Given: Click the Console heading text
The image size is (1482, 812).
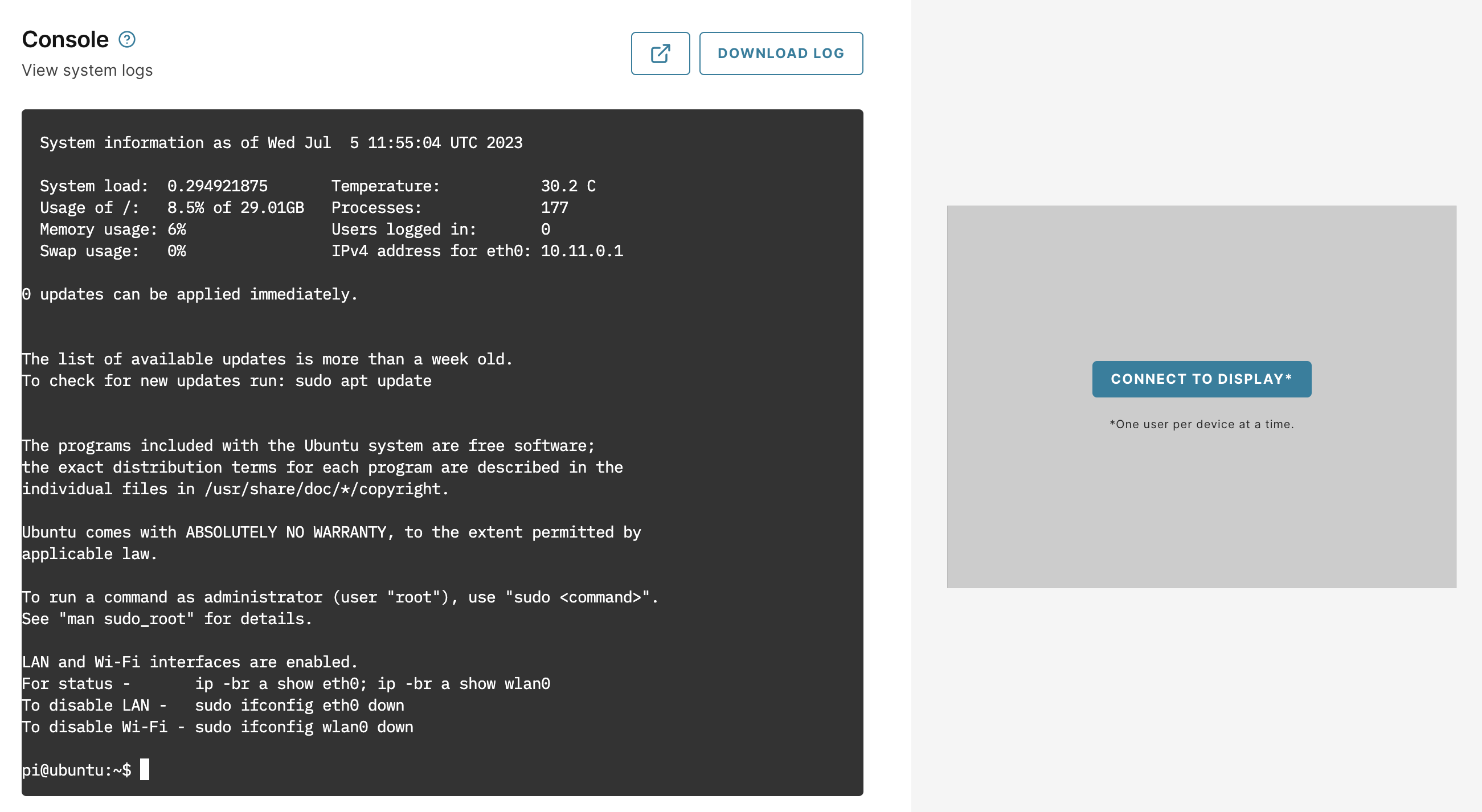Looking at the screenshot, I should coord(65,40).
